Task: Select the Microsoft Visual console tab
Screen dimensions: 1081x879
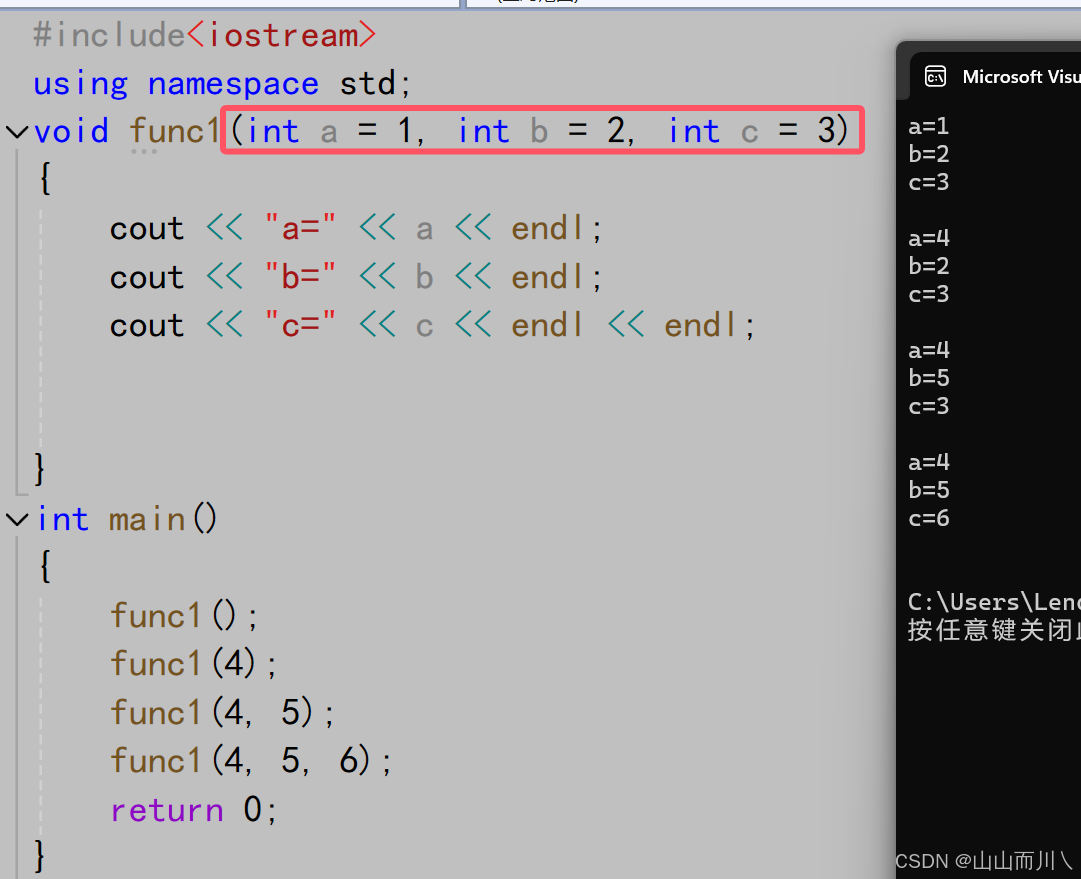Action: point(998,77)
